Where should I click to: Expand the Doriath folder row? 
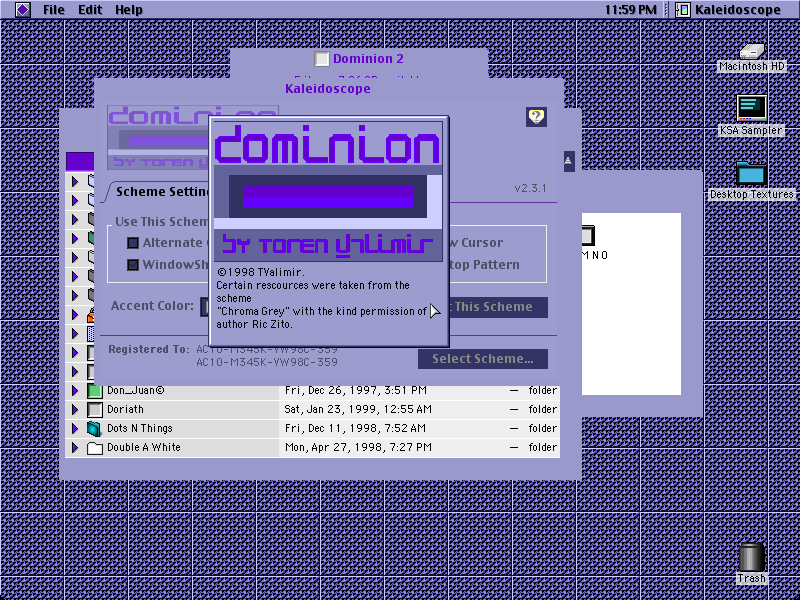(x=75, y=410)
